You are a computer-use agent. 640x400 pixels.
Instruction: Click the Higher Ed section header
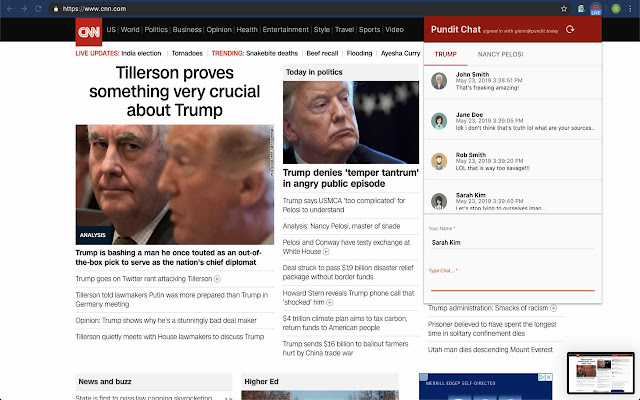coord(261,382)
